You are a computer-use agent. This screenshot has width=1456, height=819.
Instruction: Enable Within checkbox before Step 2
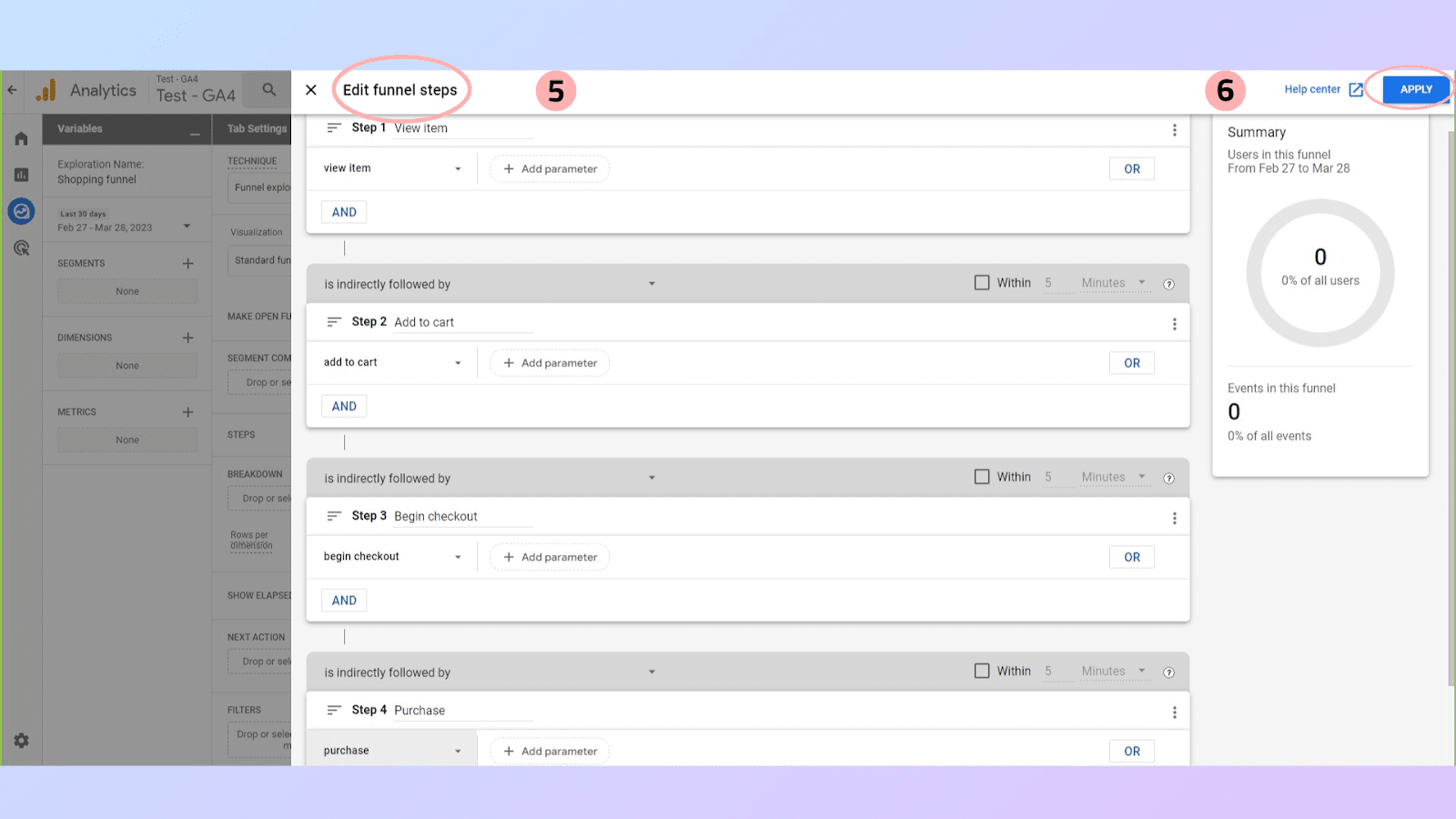coord(982,283)
